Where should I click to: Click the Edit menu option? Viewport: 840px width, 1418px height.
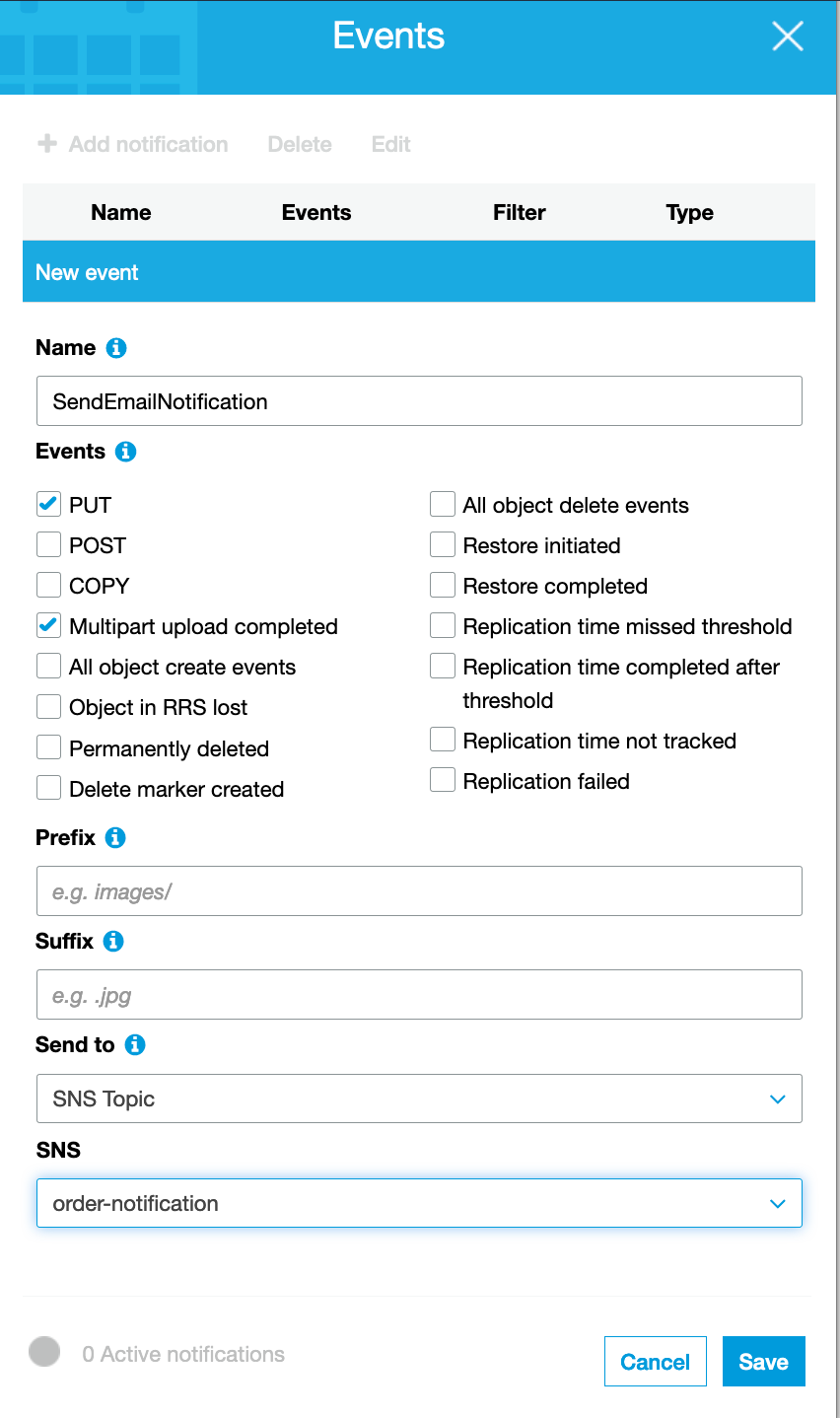(390, 144)
